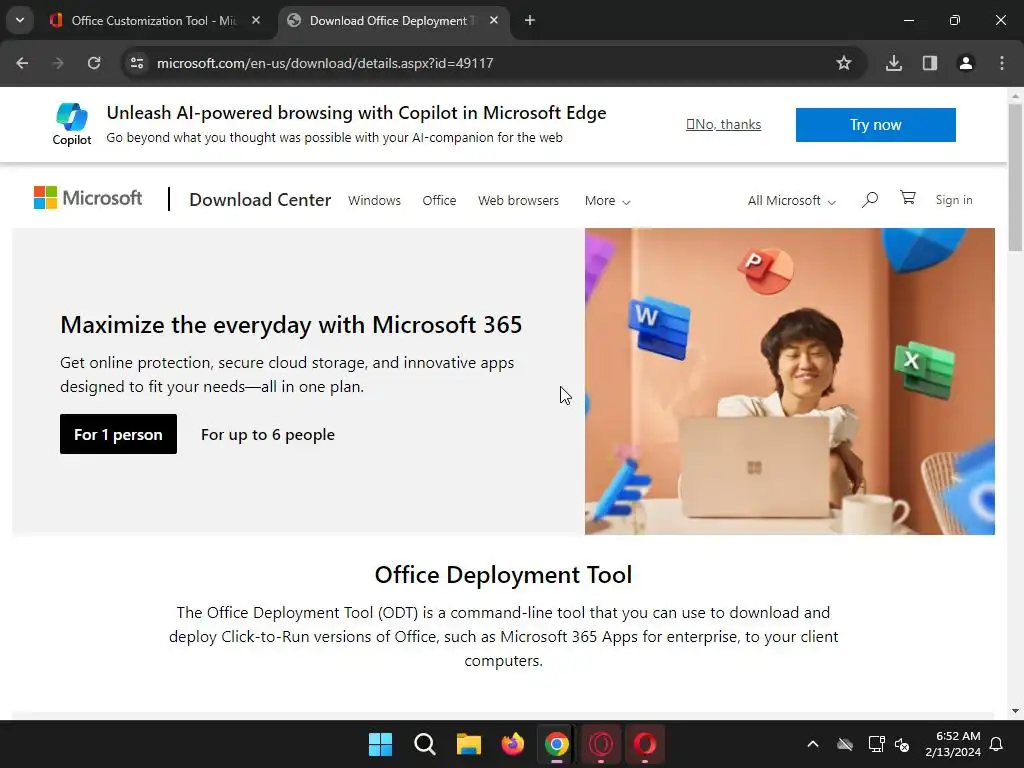Close the Office Customization Tool tab
The image size is (1024, 768).
(256, 20)
